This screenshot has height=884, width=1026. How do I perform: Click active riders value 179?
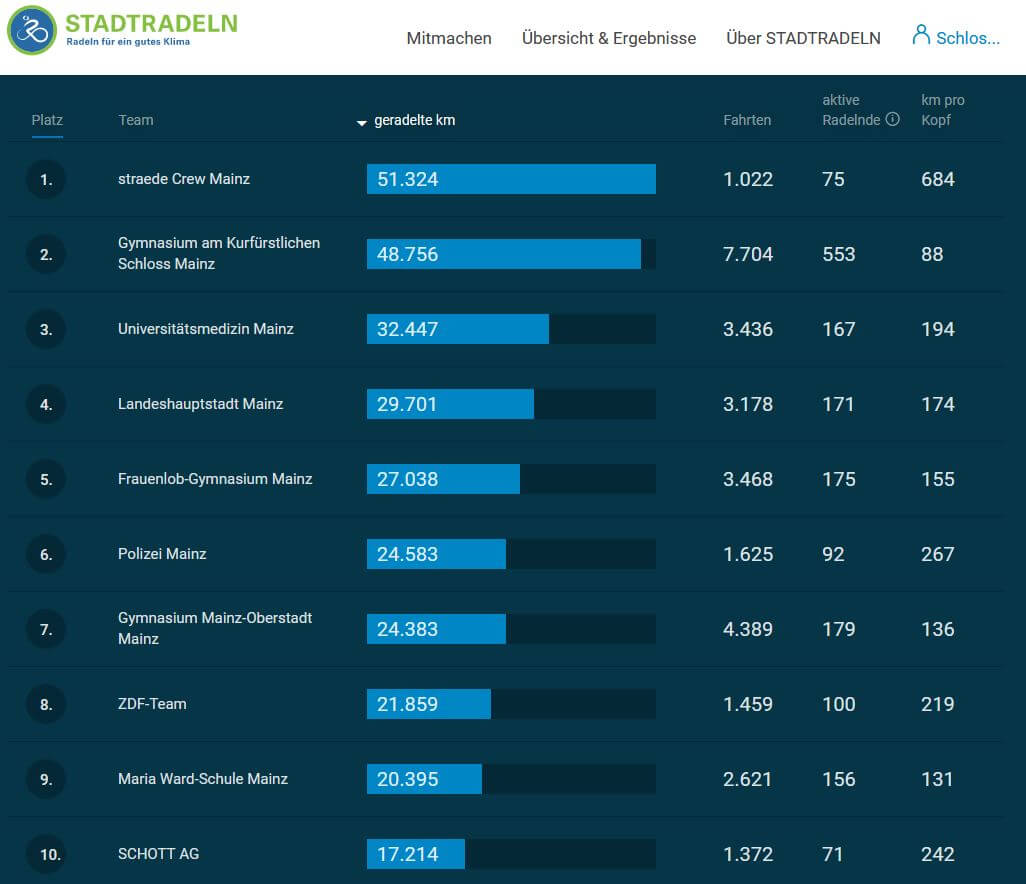click(839, 629)
